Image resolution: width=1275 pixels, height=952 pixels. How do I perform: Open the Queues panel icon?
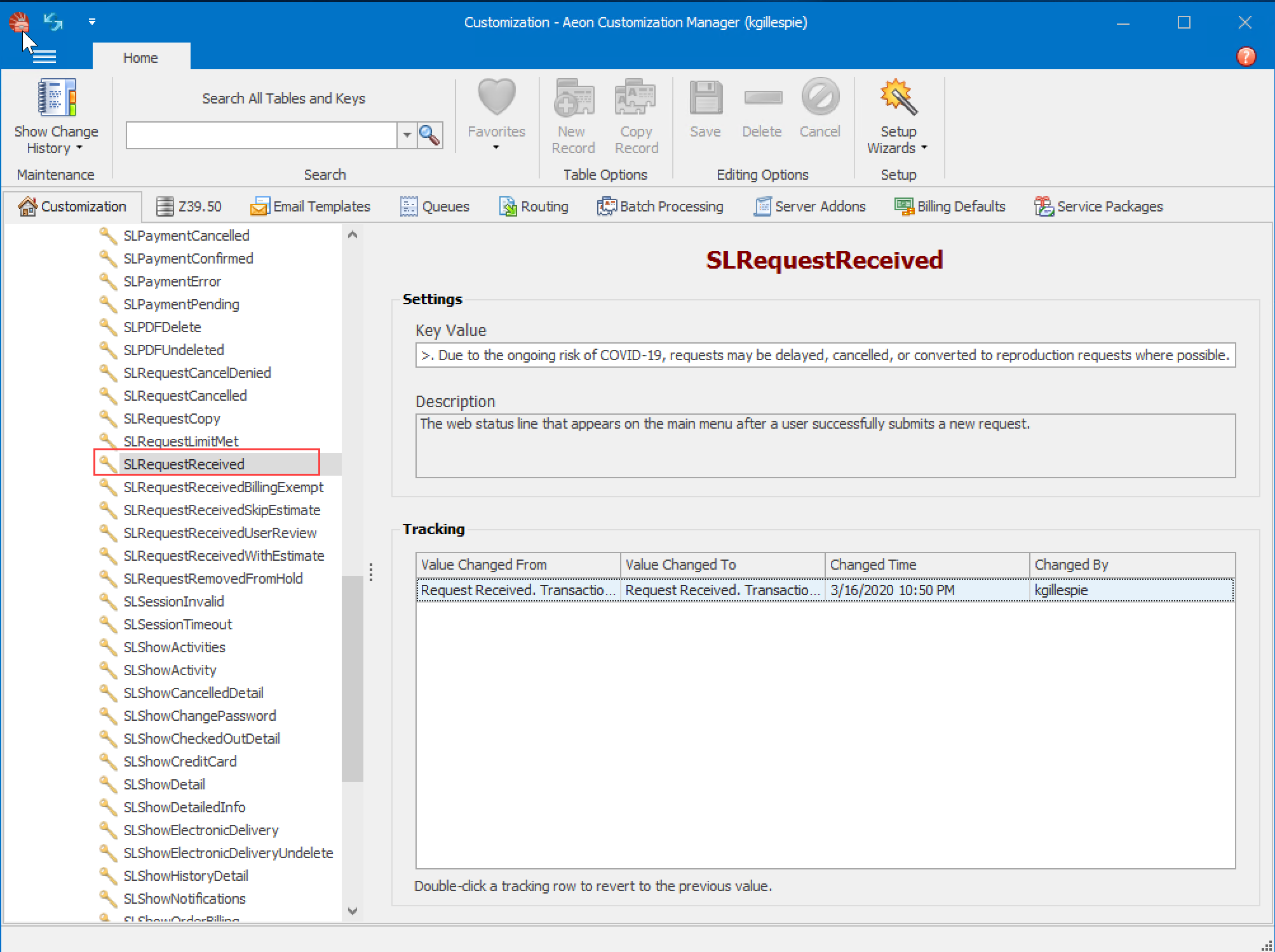pyautogui.click(x=408, y=206)
